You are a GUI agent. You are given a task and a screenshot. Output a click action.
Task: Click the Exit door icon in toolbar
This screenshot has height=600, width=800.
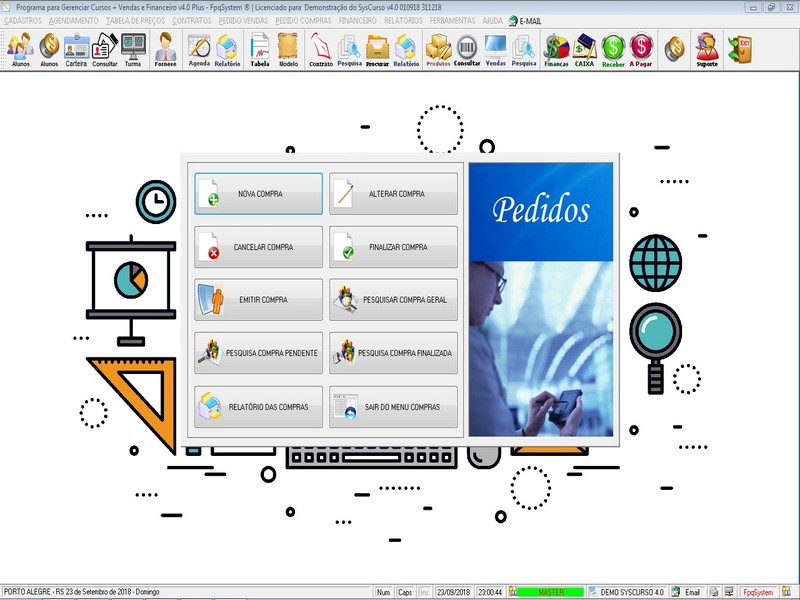click(739, 48)
